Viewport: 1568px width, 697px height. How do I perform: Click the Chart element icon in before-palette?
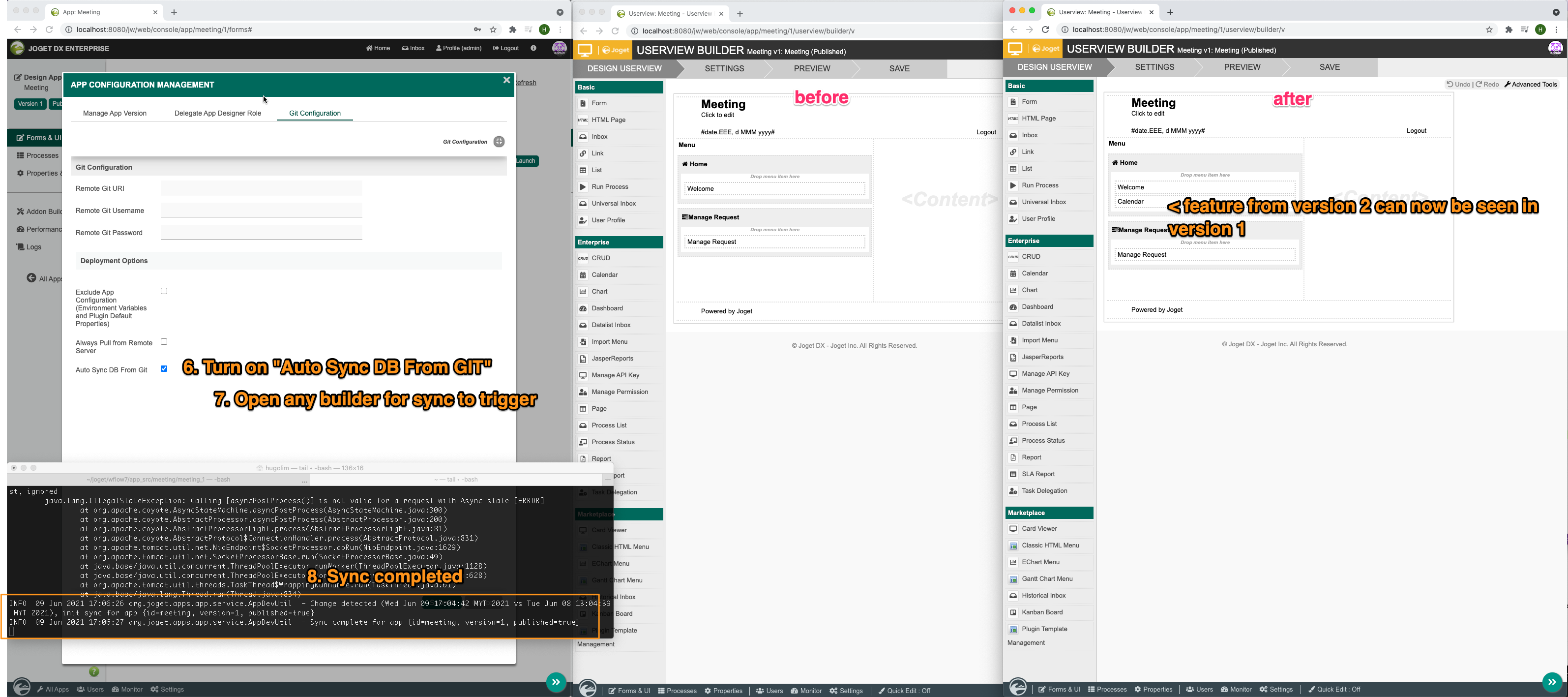coord(583,292)
